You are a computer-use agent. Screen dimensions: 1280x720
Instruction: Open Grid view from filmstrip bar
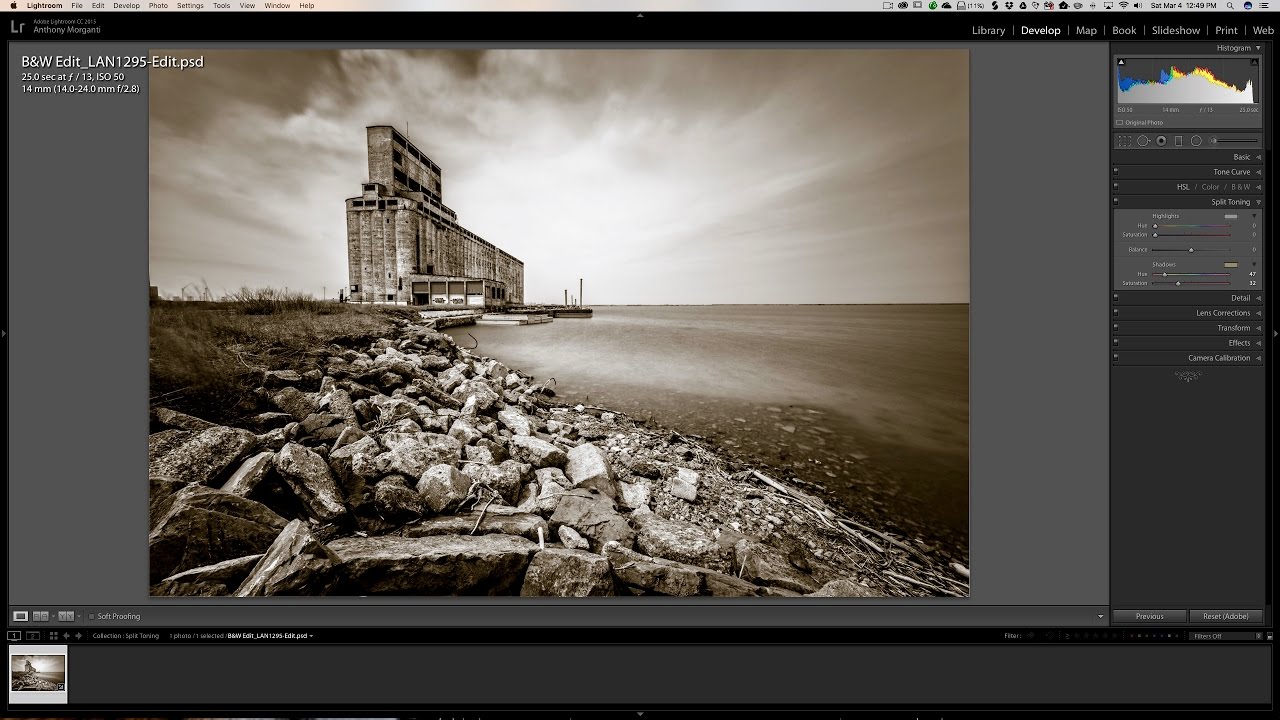click(x=53, y=636)
